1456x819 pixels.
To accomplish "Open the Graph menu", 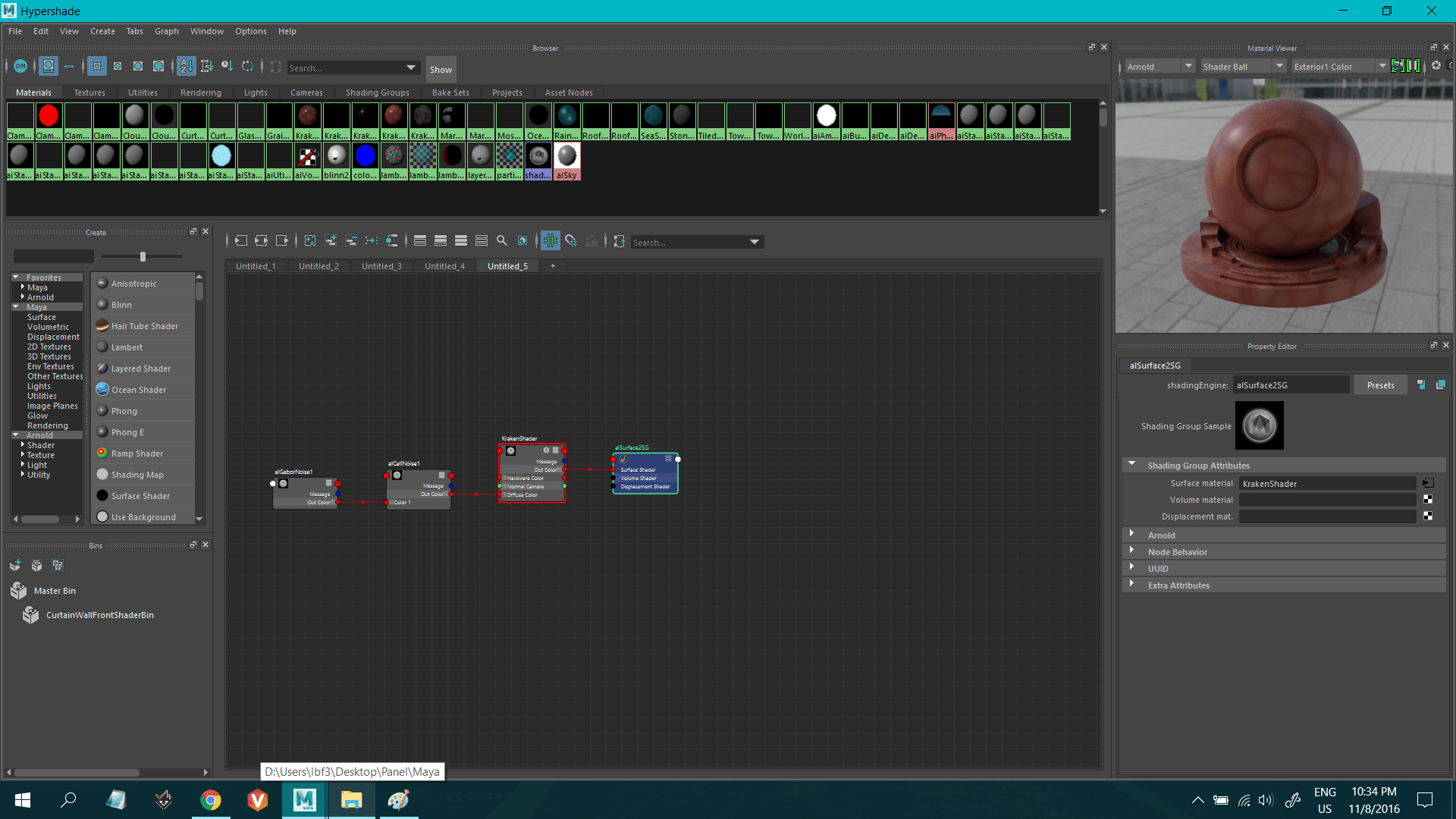I will coord(166,31).
